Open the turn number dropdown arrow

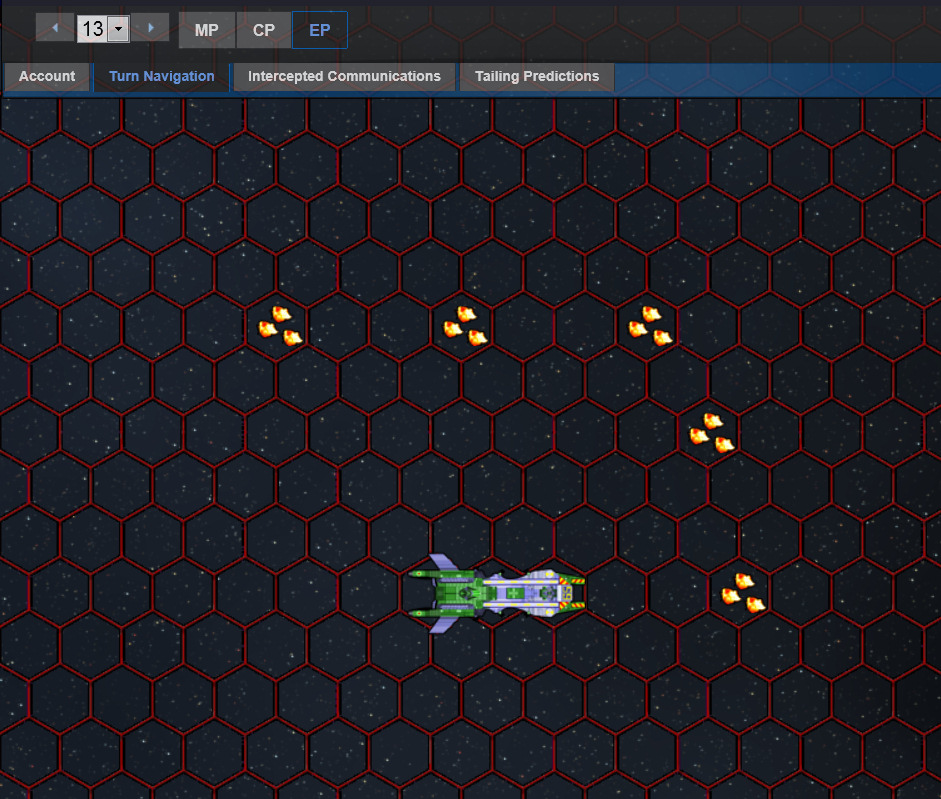pyautogui.click(x=119, y=29)
